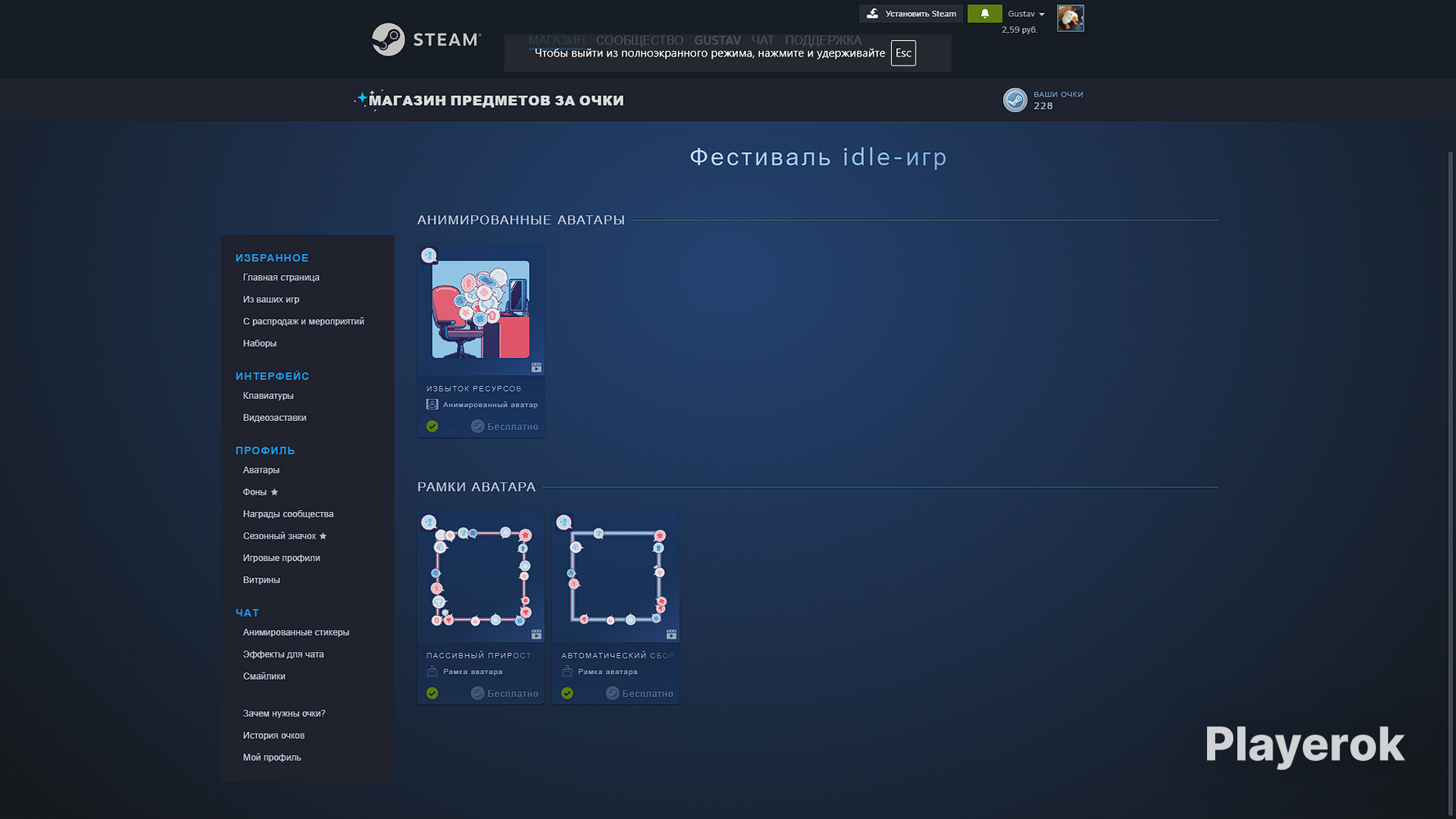This screenshot has height=819, width=1456.
Task: Open Анимированные стикеры under Чат
Action: click(296, 633)
